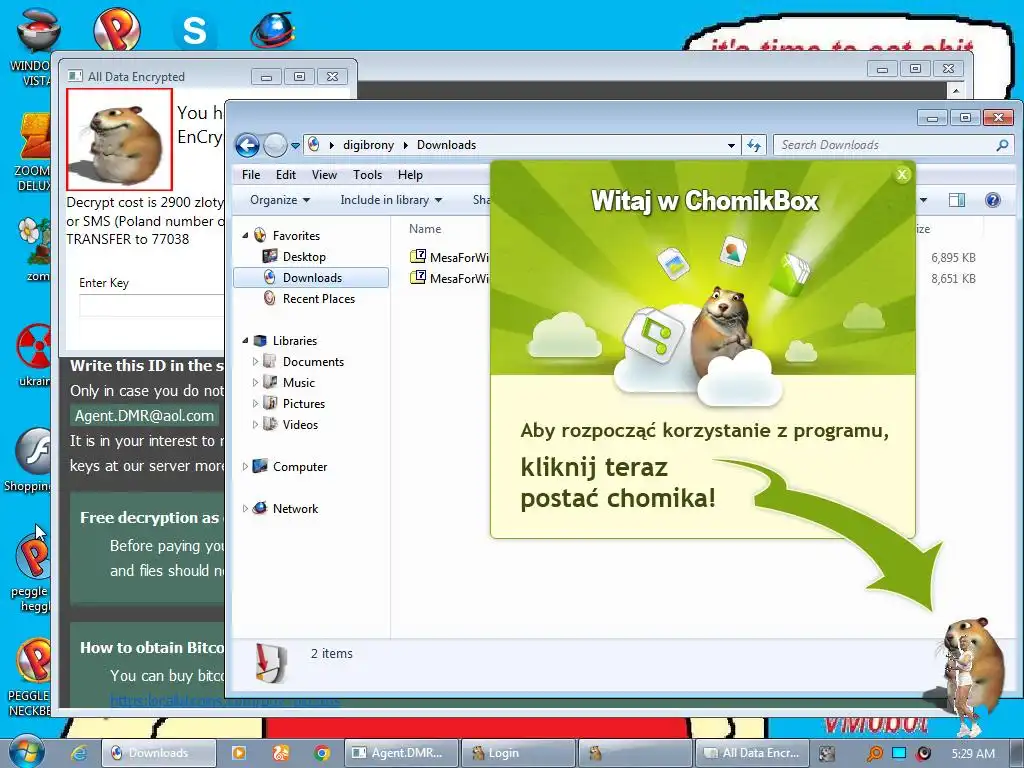The width and height of the screenshot is (1024, 768).
Task: Click the Agent.DMR@aol.com address
Action: (144, 416)
